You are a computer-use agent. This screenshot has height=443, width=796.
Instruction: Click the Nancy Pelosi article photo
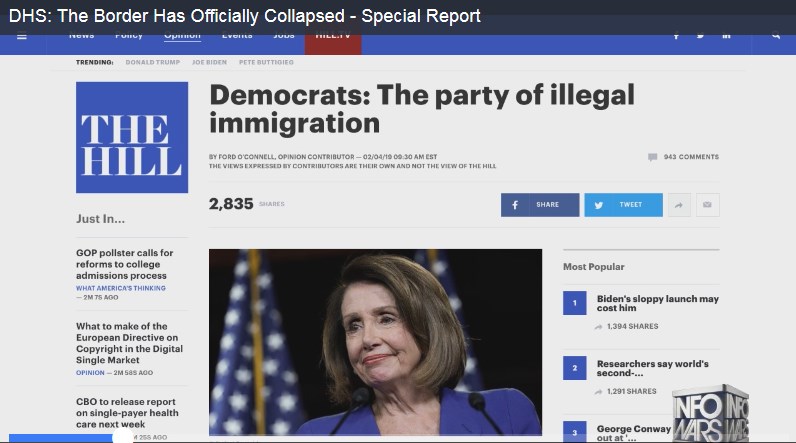[375, 342]
